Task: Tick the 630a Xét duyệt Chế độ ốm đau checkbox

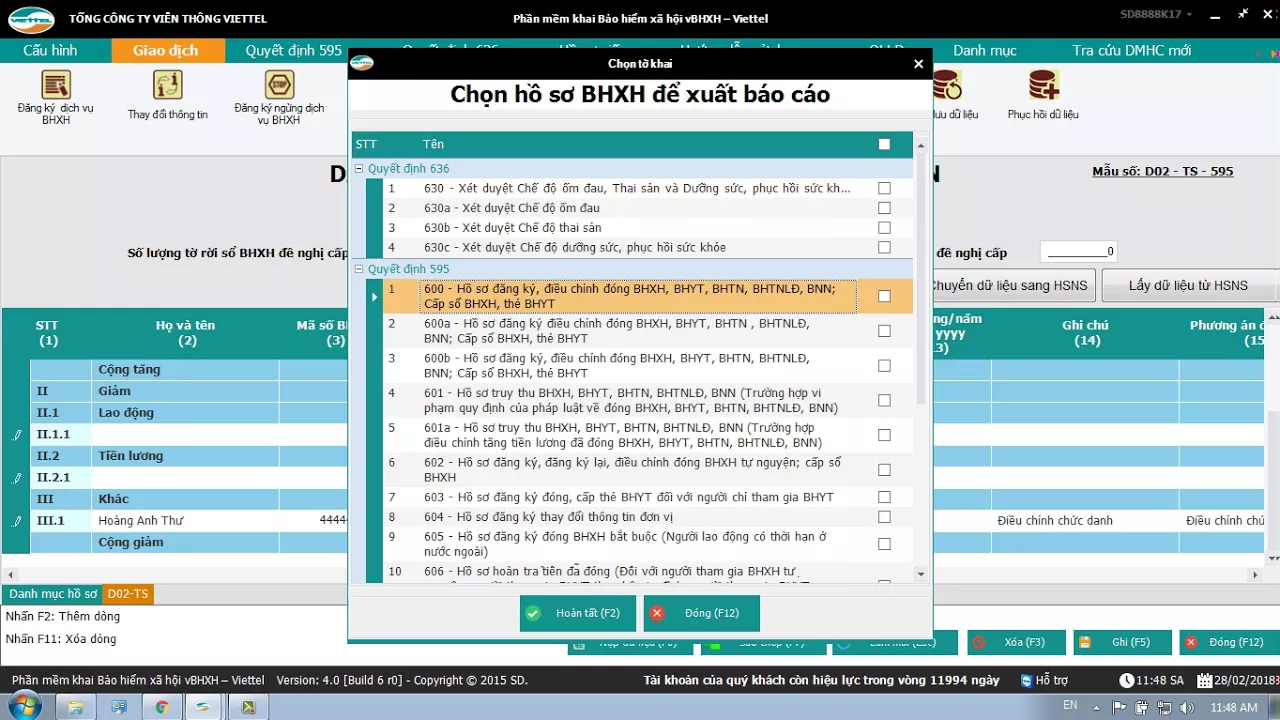Action: (884, 208)
